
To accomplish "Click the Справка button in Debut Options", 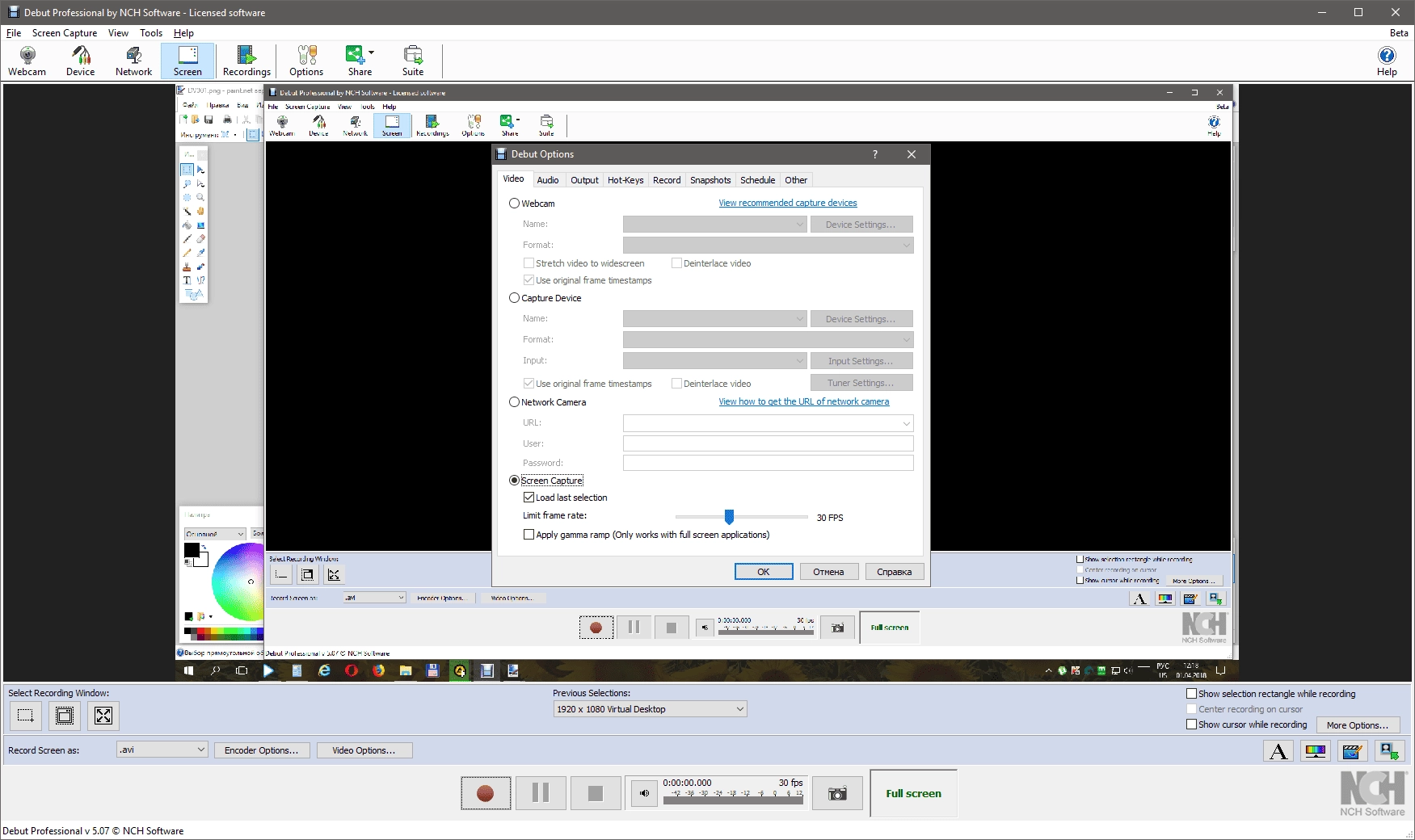I will coord(894,572).
